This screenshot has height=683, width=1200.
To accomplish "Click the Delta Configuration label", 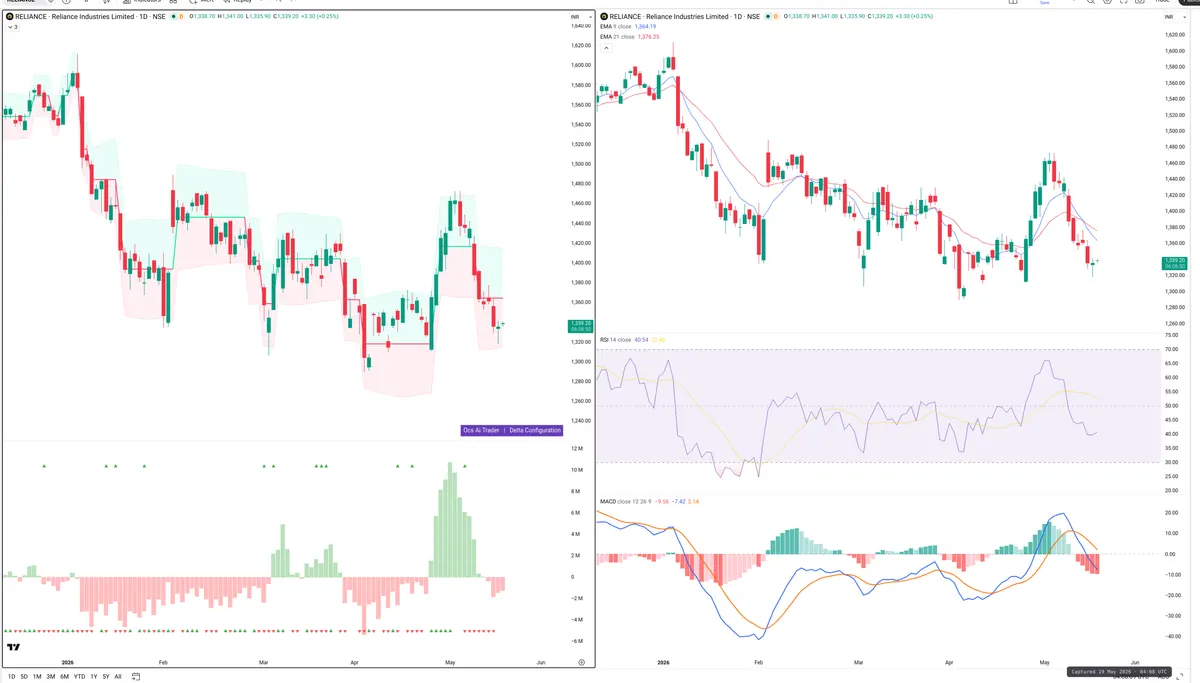I will (535, 430).
